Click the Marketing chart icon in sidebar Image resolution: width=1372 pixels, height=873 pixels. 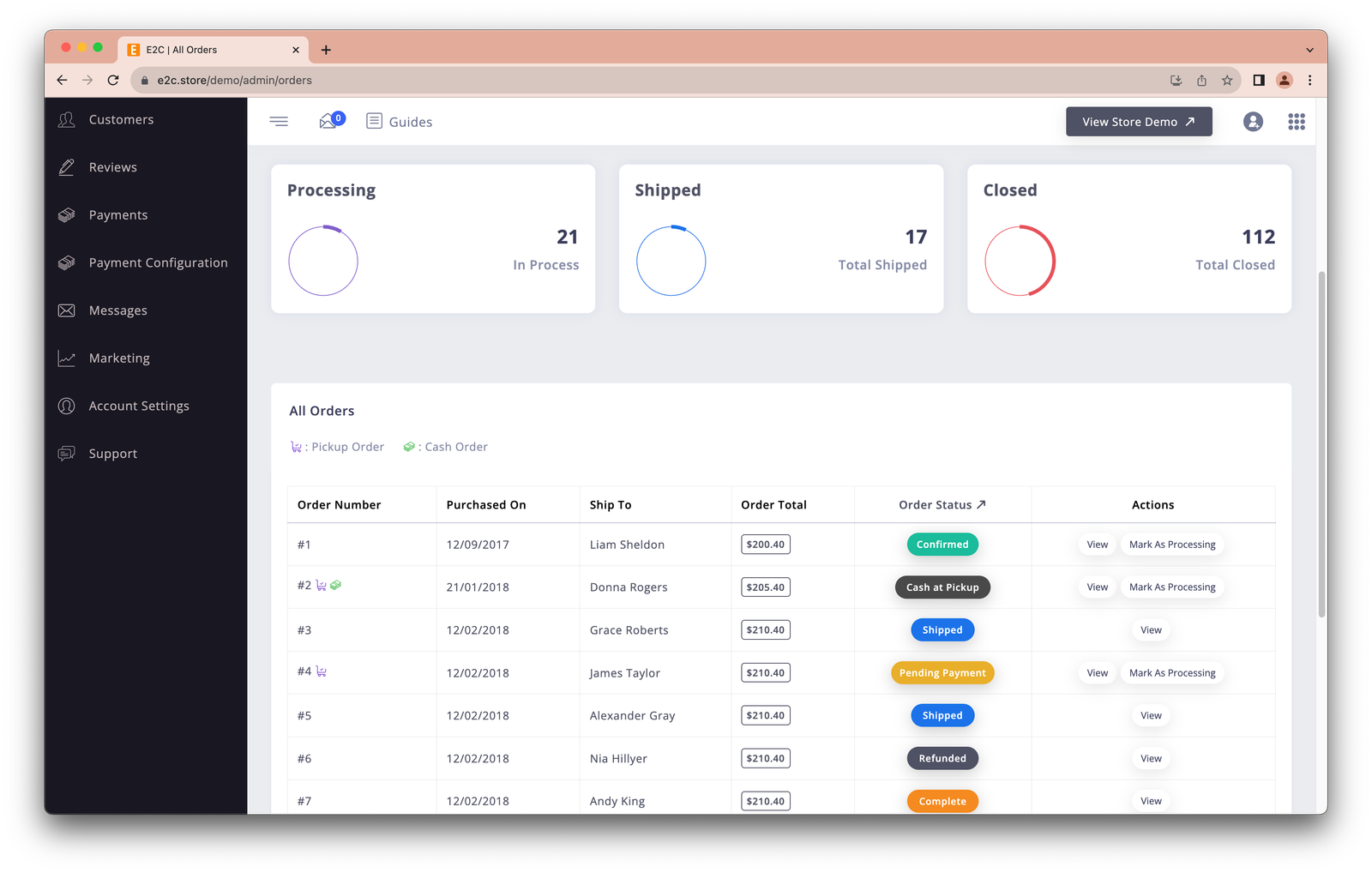pyautogui.click(x=67, y=358)
